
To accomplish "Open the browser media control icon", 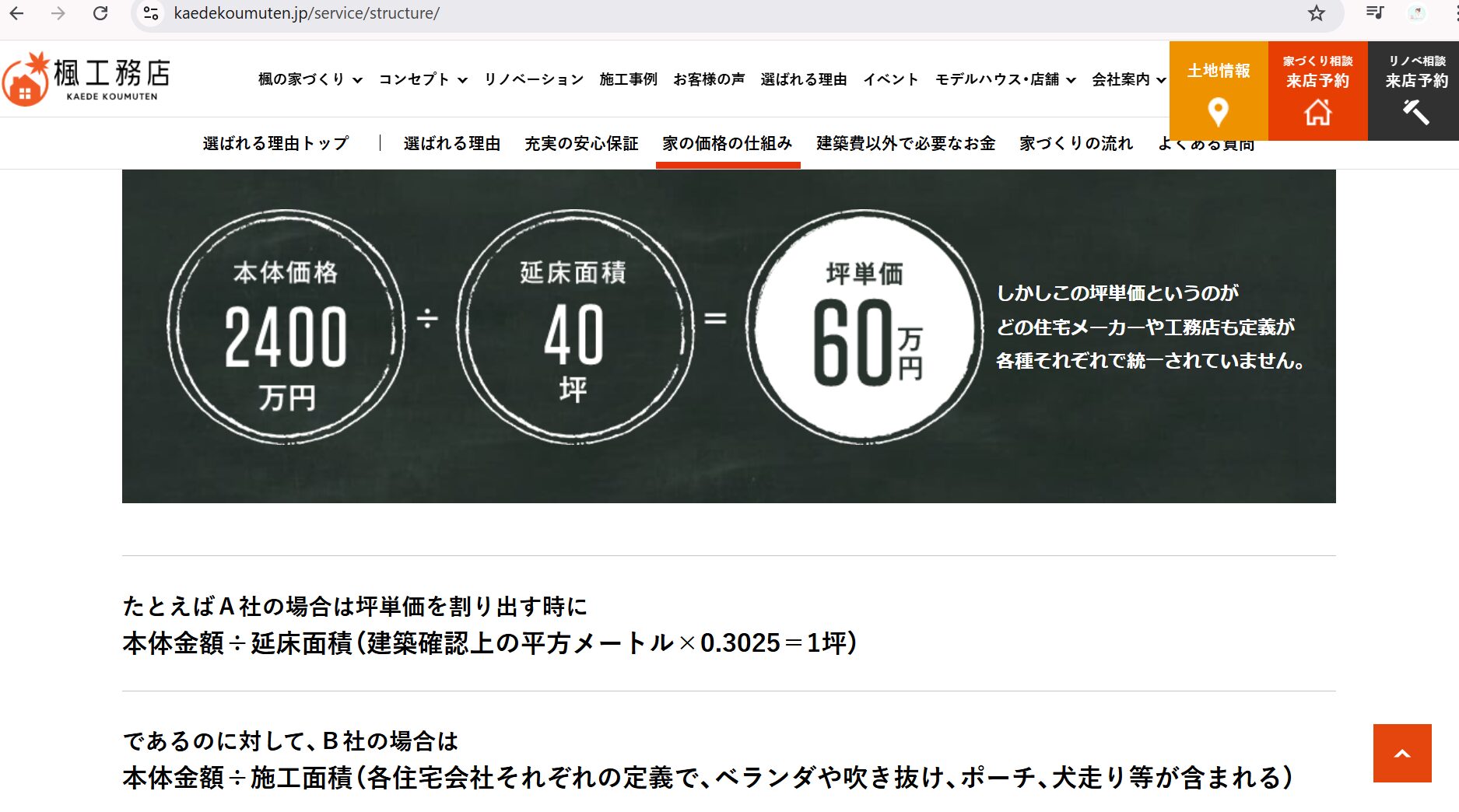I will 1375,13.
